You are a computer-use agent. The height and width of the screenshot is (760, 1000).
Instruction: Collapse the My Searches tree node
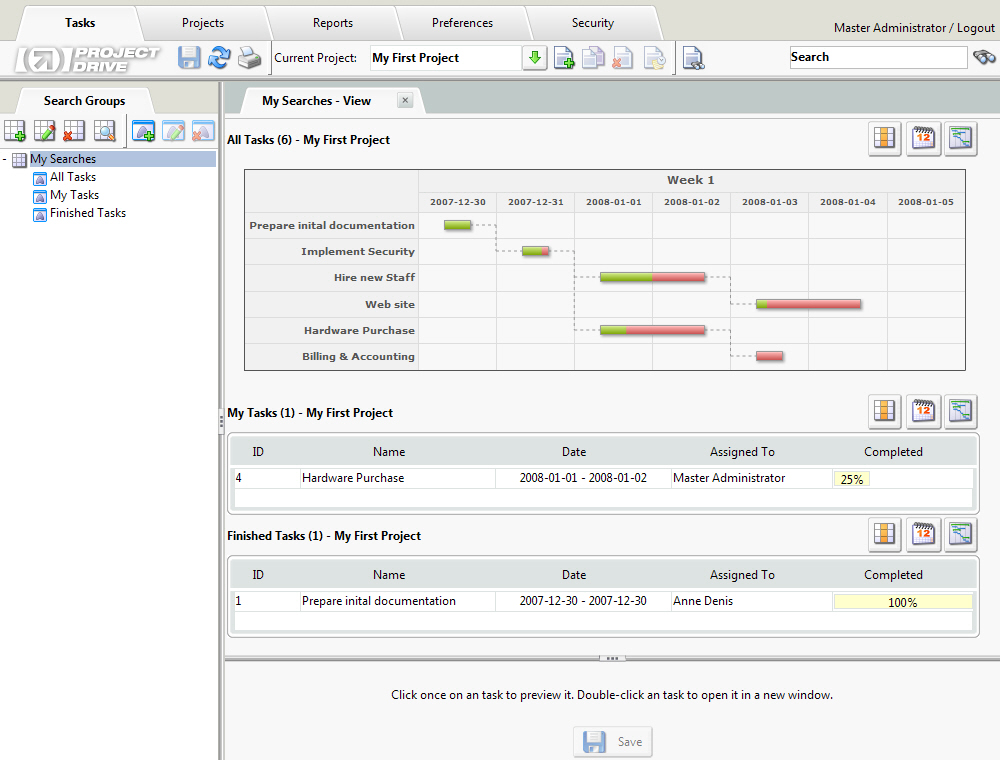5,159
